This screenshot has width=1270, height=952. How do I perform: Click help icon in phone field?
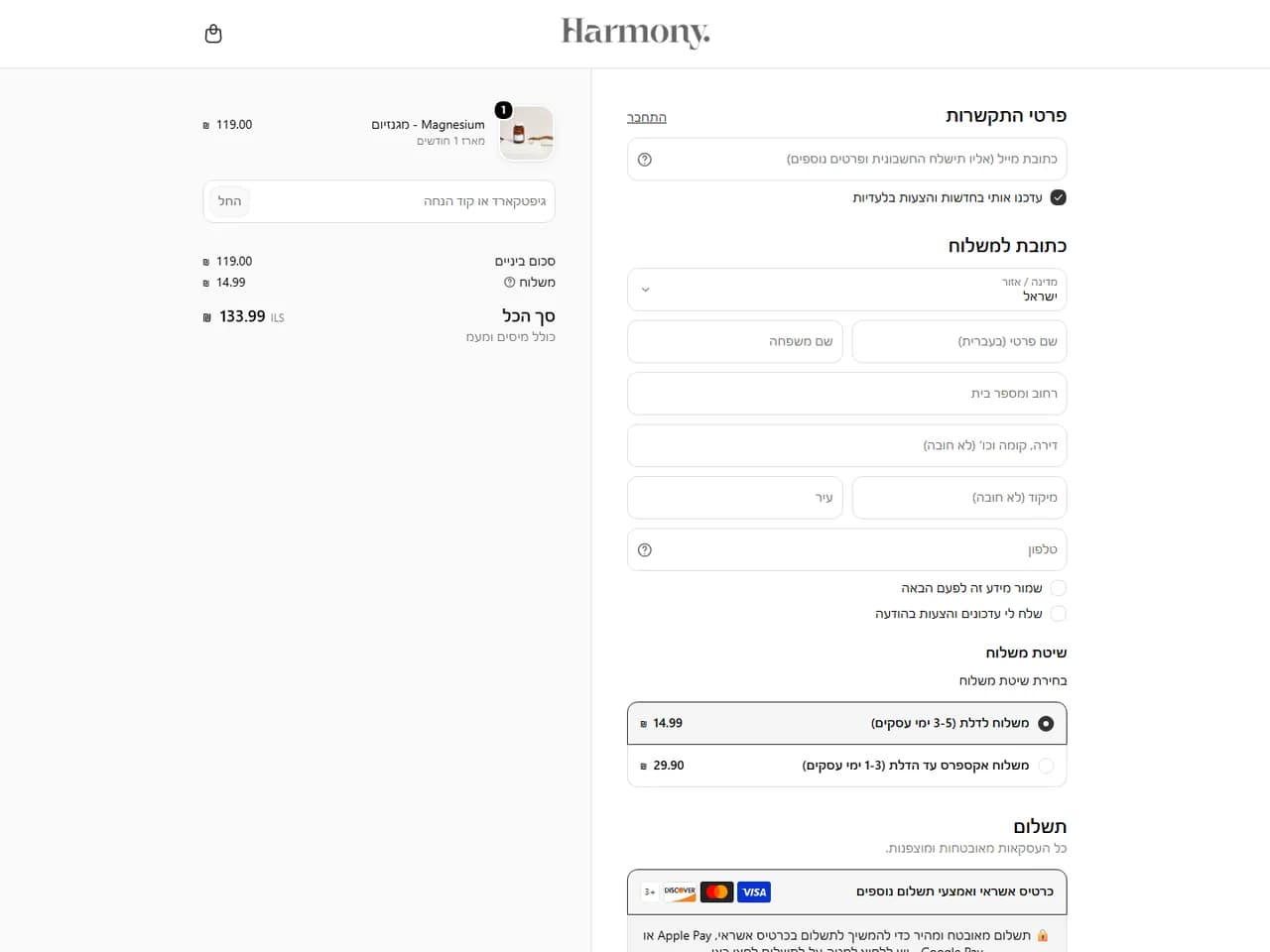point(645,550)
